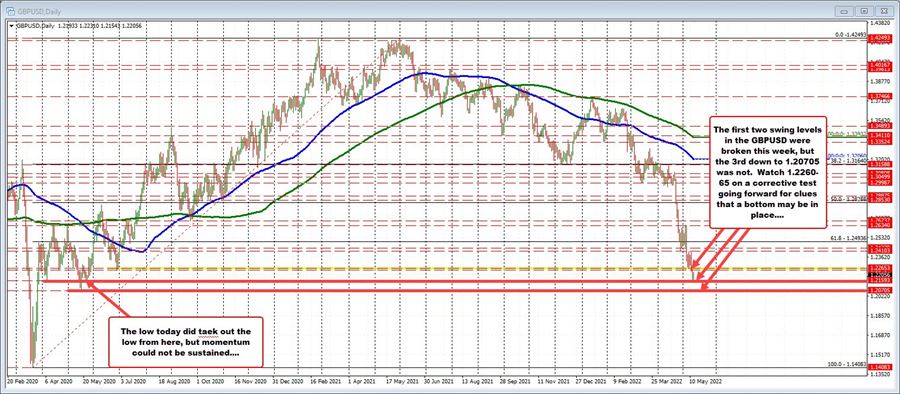Click the 1.15170 price axis label
The height and width of the screenshot is (394, 900).
880,355
